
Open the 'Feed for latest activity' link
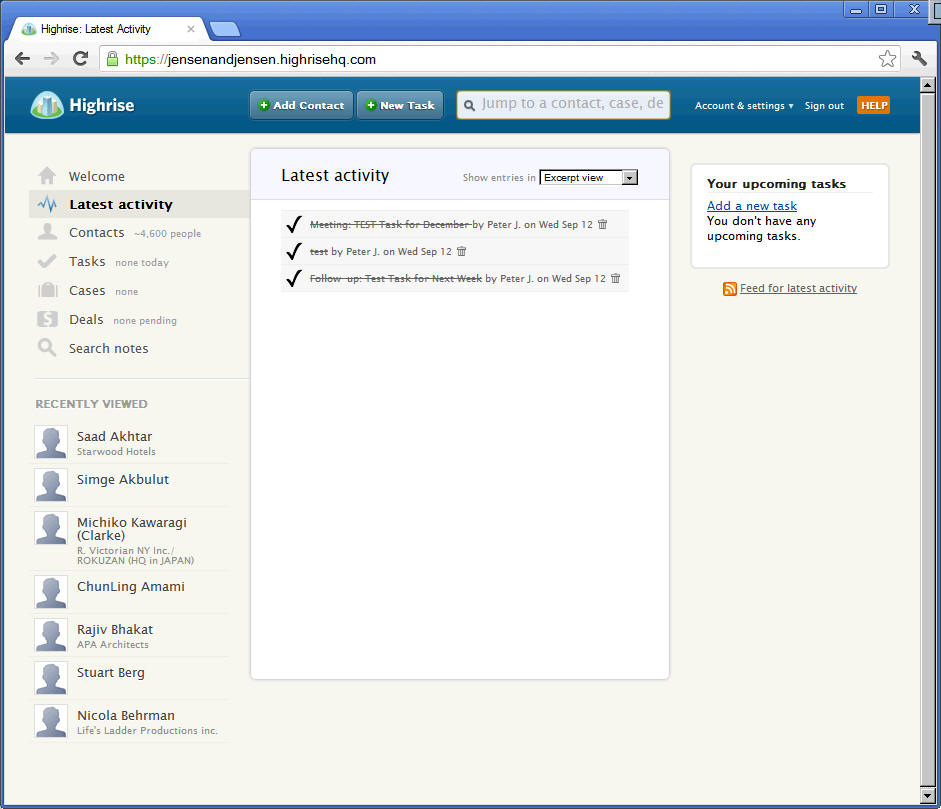click(798, 289)
